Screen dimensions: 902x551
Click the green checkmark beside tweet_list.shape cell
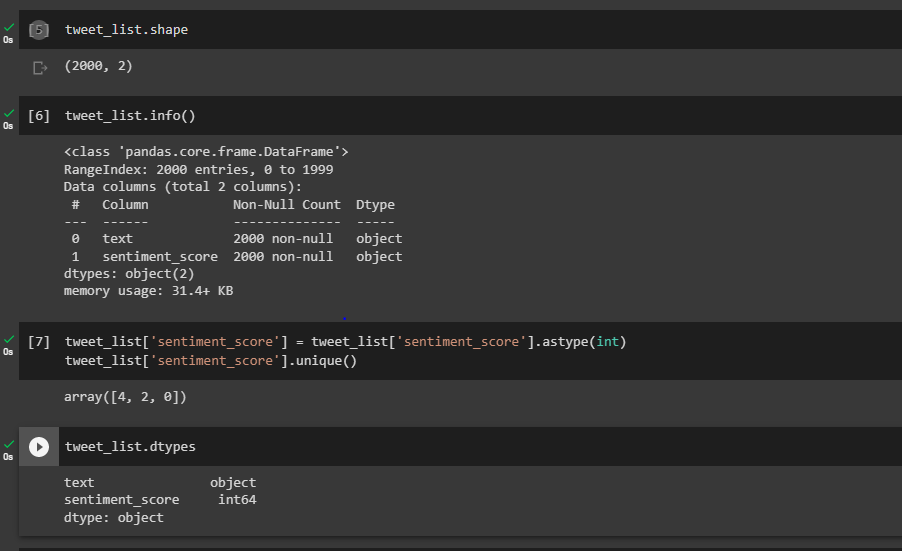coord(9,27)
